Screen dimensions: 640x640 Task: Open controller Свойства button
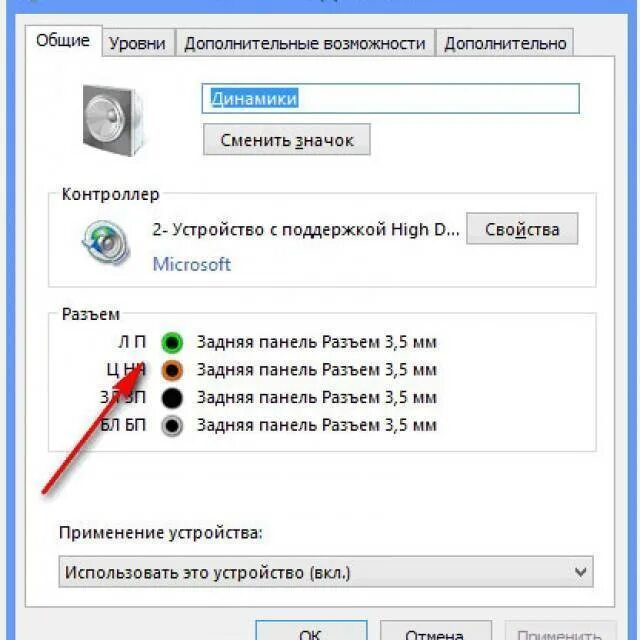pyautogui.click(x=522, y=229)
